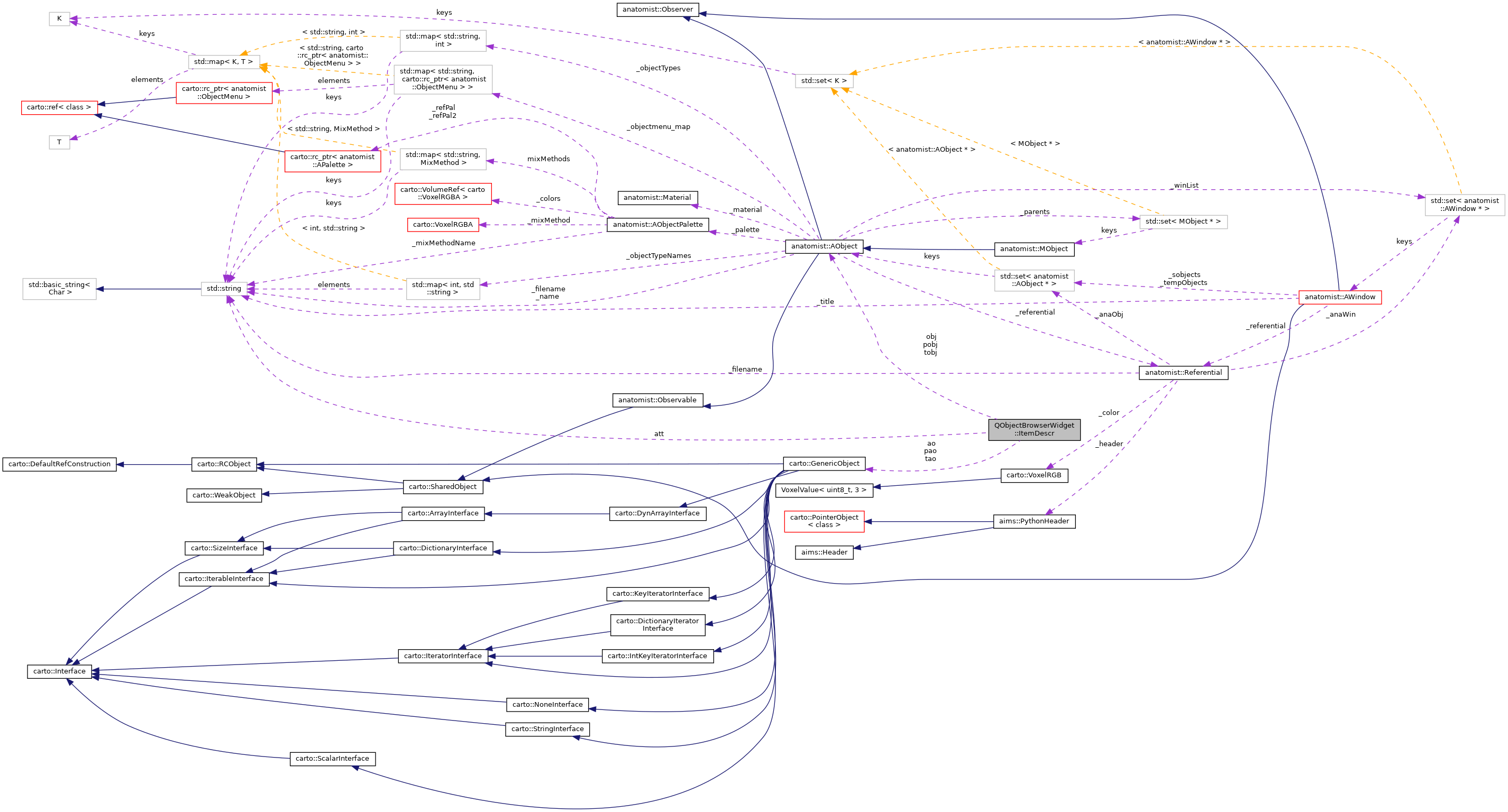Click the _objectTypes edge label
1508x812 pixels.
point(658,68)
